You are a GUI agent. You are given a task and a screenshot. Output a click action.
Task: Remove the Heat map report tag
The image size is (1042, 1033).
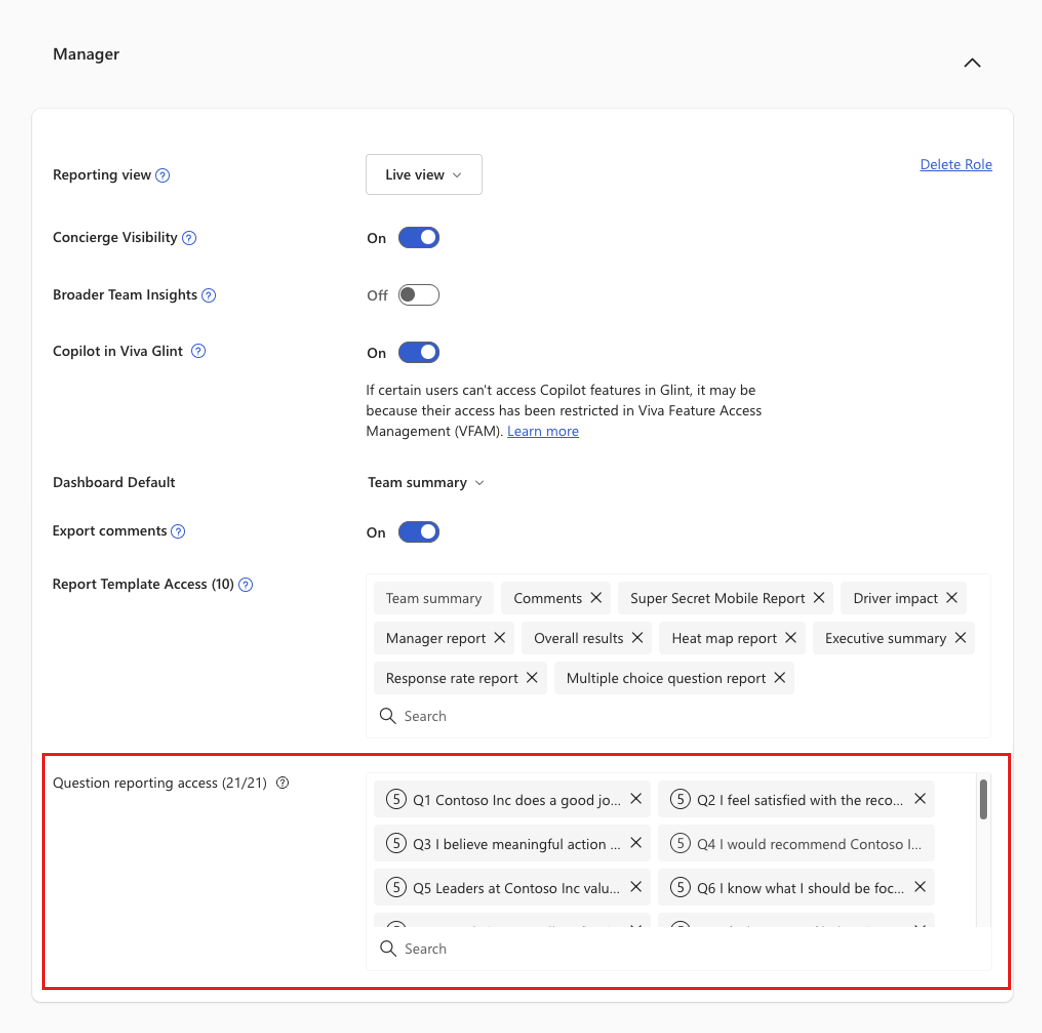pyautogui.click(x=790, y=637)
